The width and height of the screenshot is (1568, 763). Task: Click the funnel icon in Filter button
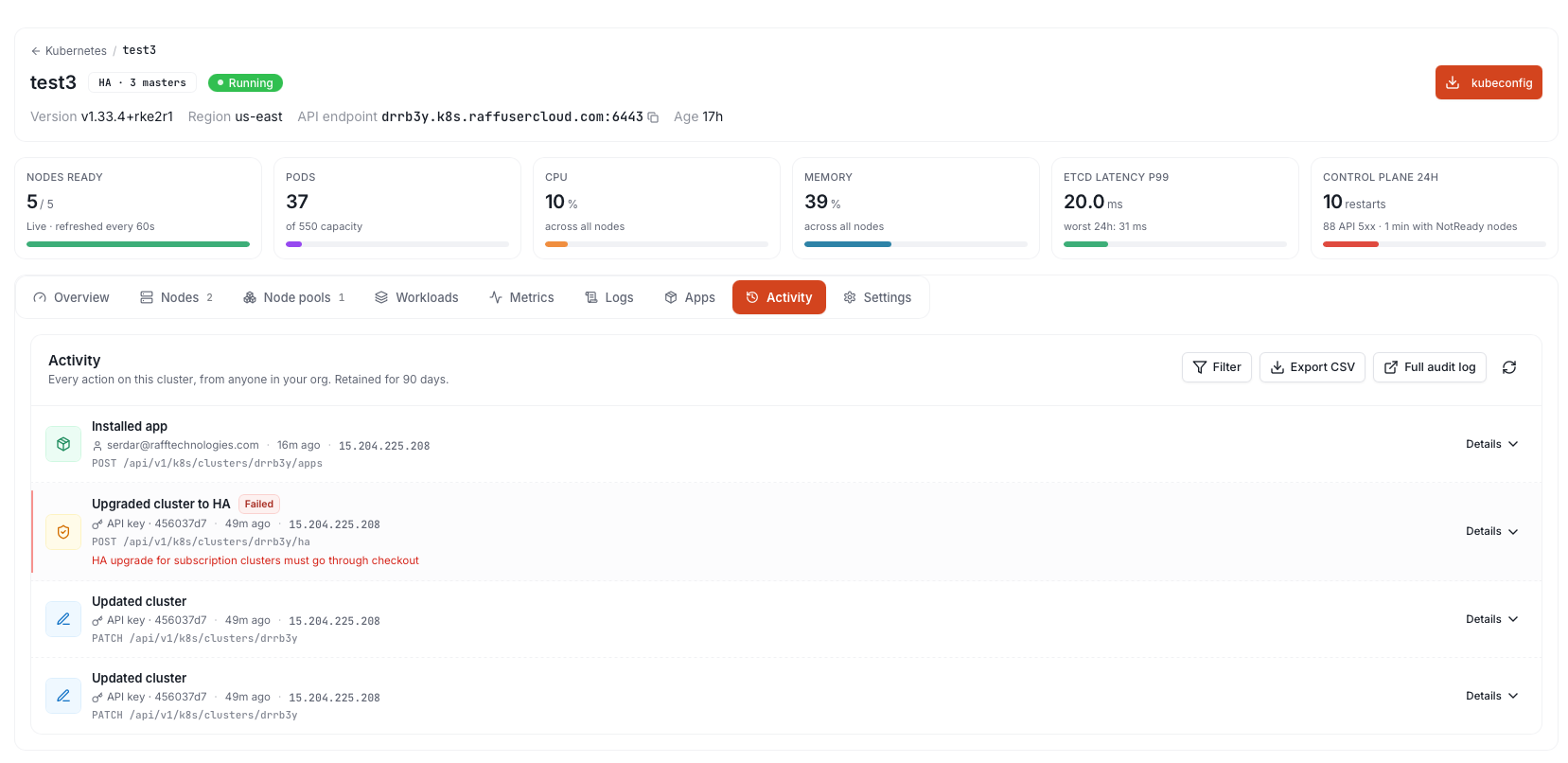pyautogui.click(x=1200, y=367)
